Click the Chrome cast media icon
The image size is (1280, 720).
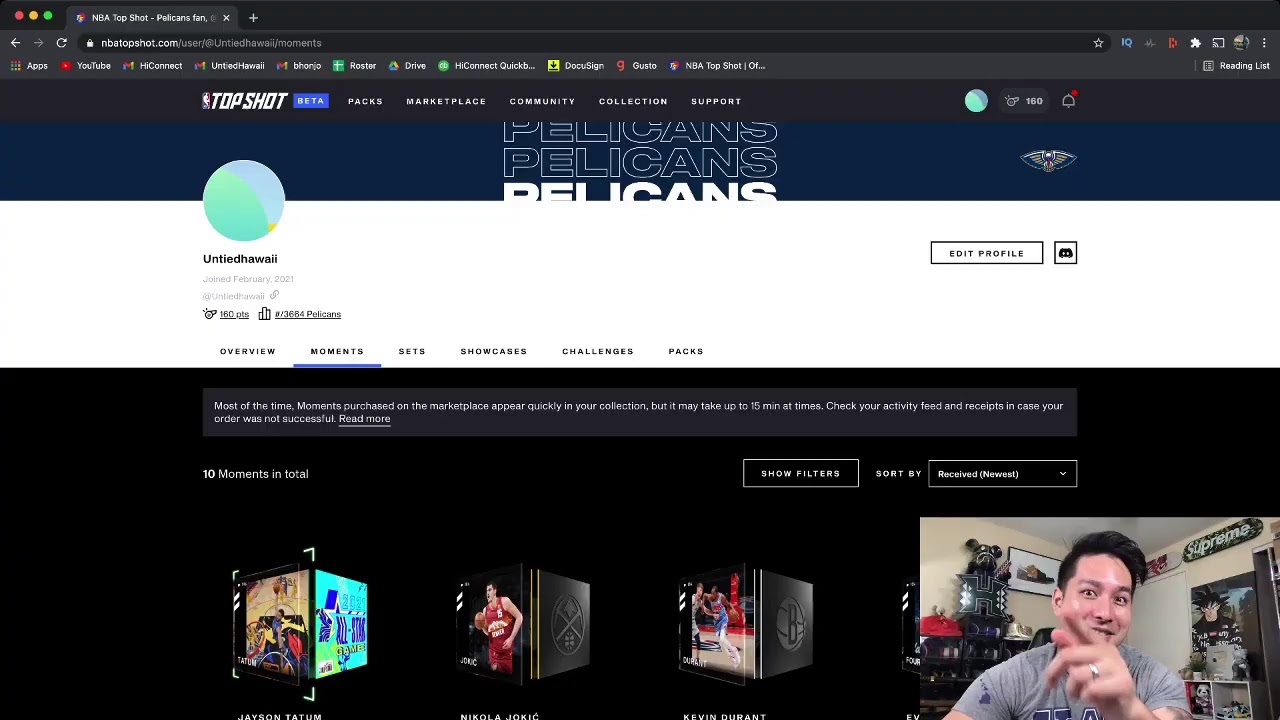[x=1218, y=43]
